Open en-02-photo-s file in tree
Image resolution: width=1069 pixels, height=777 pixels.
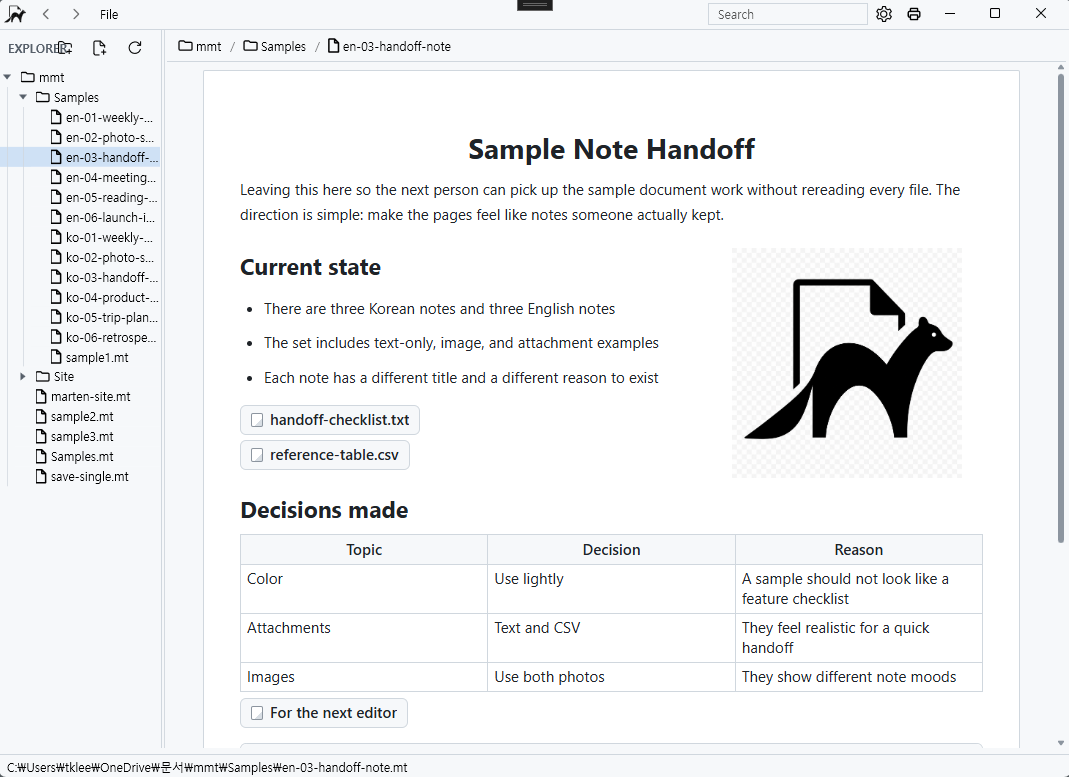pos(103,137)
